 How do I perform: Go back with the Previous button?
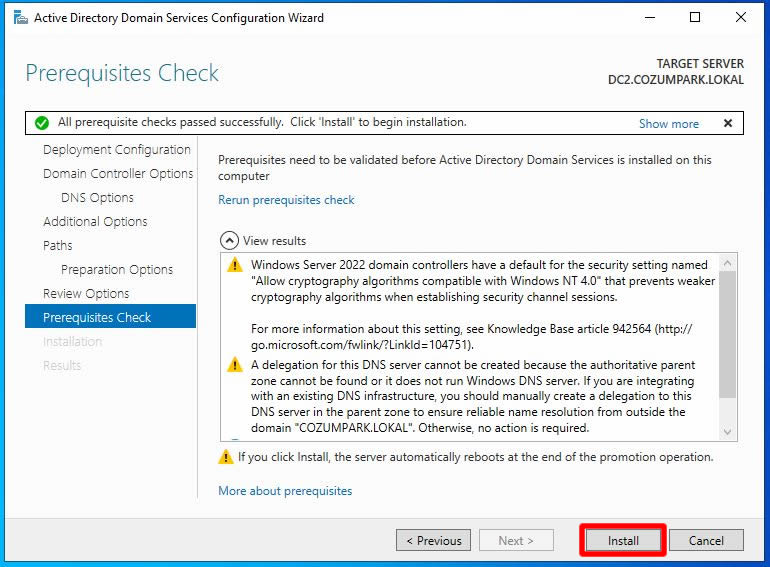[433, 541]
